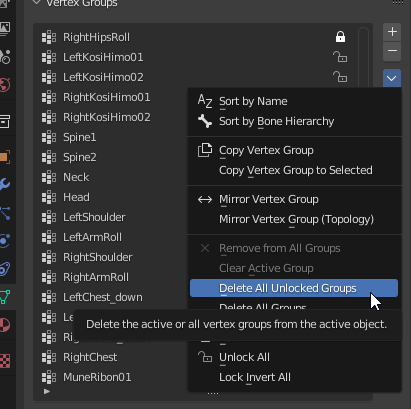
Task: Open the Output properties tab
Action: pyautogui.click(x=5, y=28)
